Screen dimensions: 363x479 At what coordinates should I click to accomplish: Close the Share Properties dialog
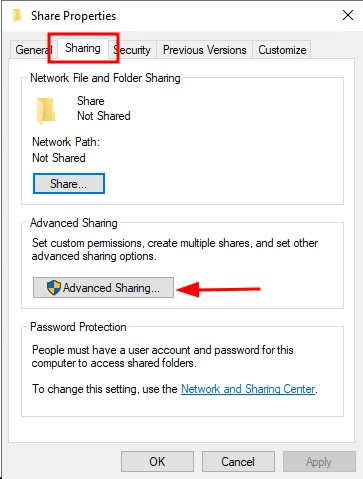tap(348, 15)
